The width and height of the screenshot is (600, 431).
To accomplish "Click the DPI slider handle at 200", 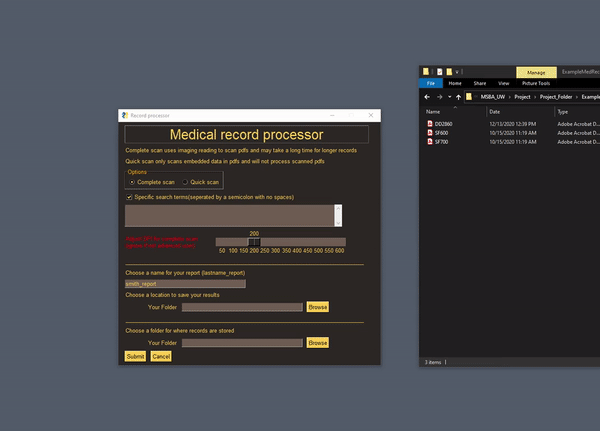I will [x=254, y=242].
